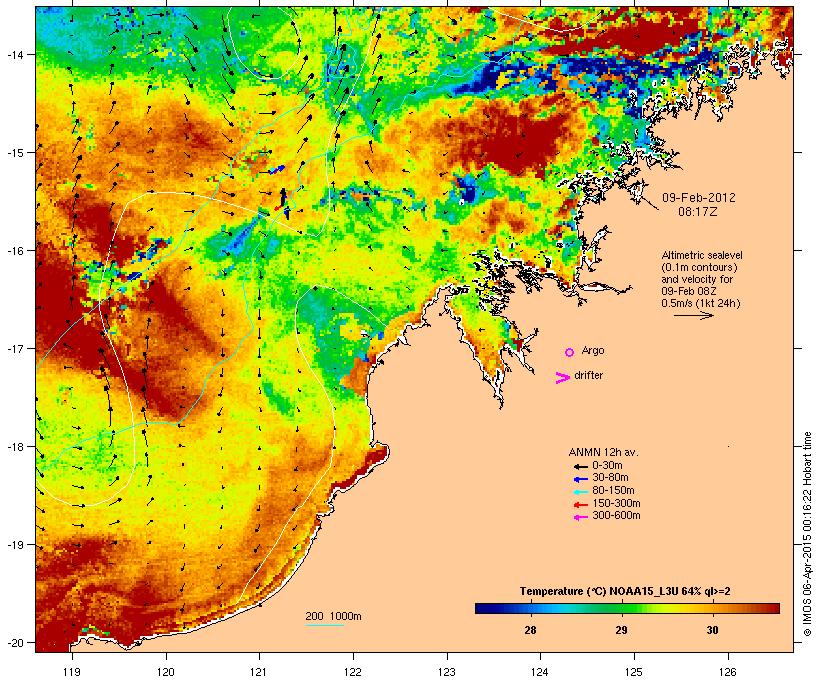The height and width of the screenshot is (680, 820).
Task: Click the red 150-300m legend arrow
Action: coord(580,505)
